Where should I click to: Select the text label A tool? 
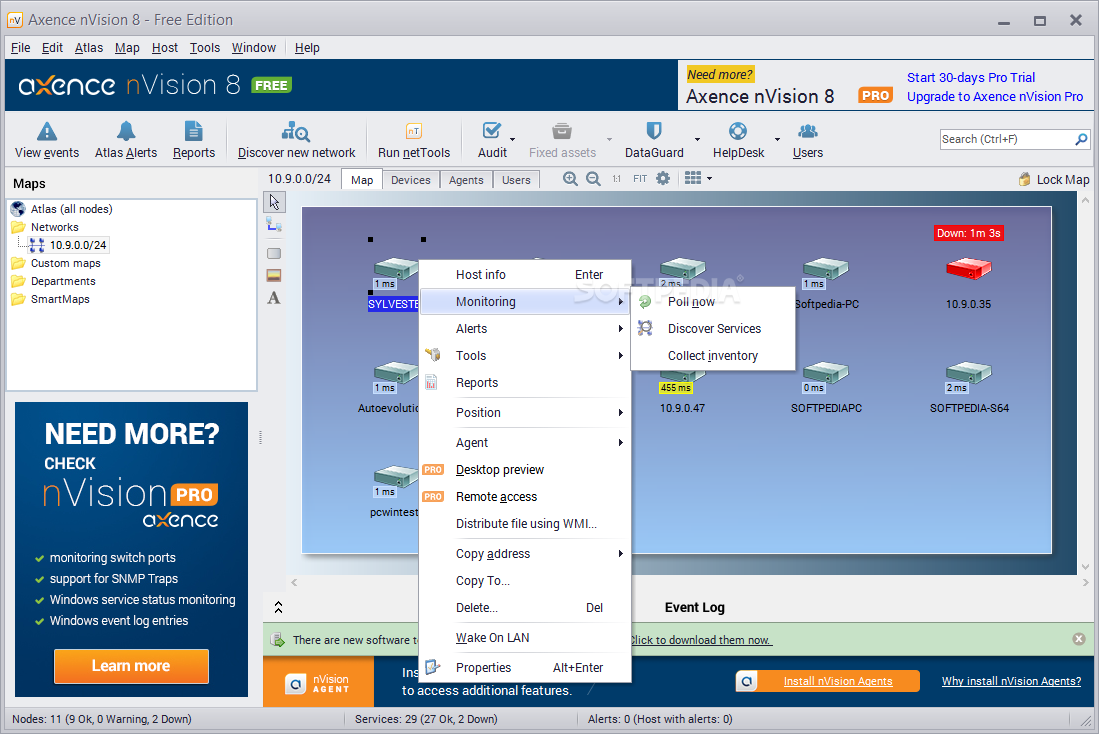(274, 298)
